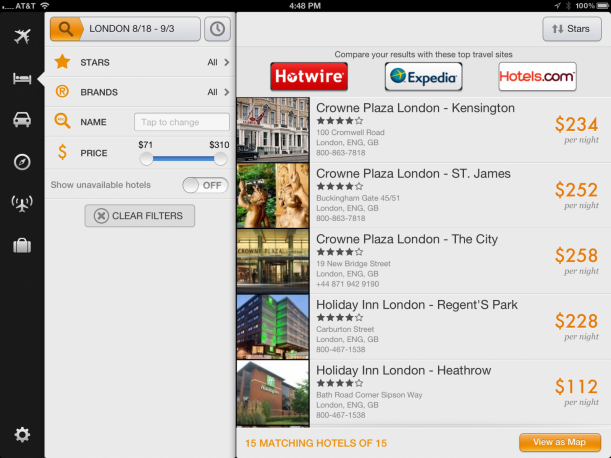
Task: Open the Car rentals icon in sidebar
Action: pyautogui.click(x=21, y=121)
